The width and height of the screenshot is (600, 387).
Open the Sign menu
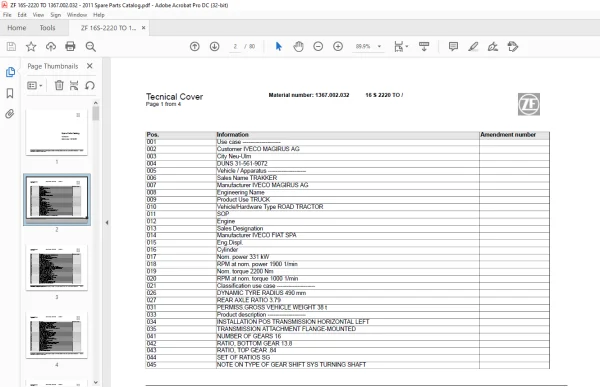[x=55, y=15]
